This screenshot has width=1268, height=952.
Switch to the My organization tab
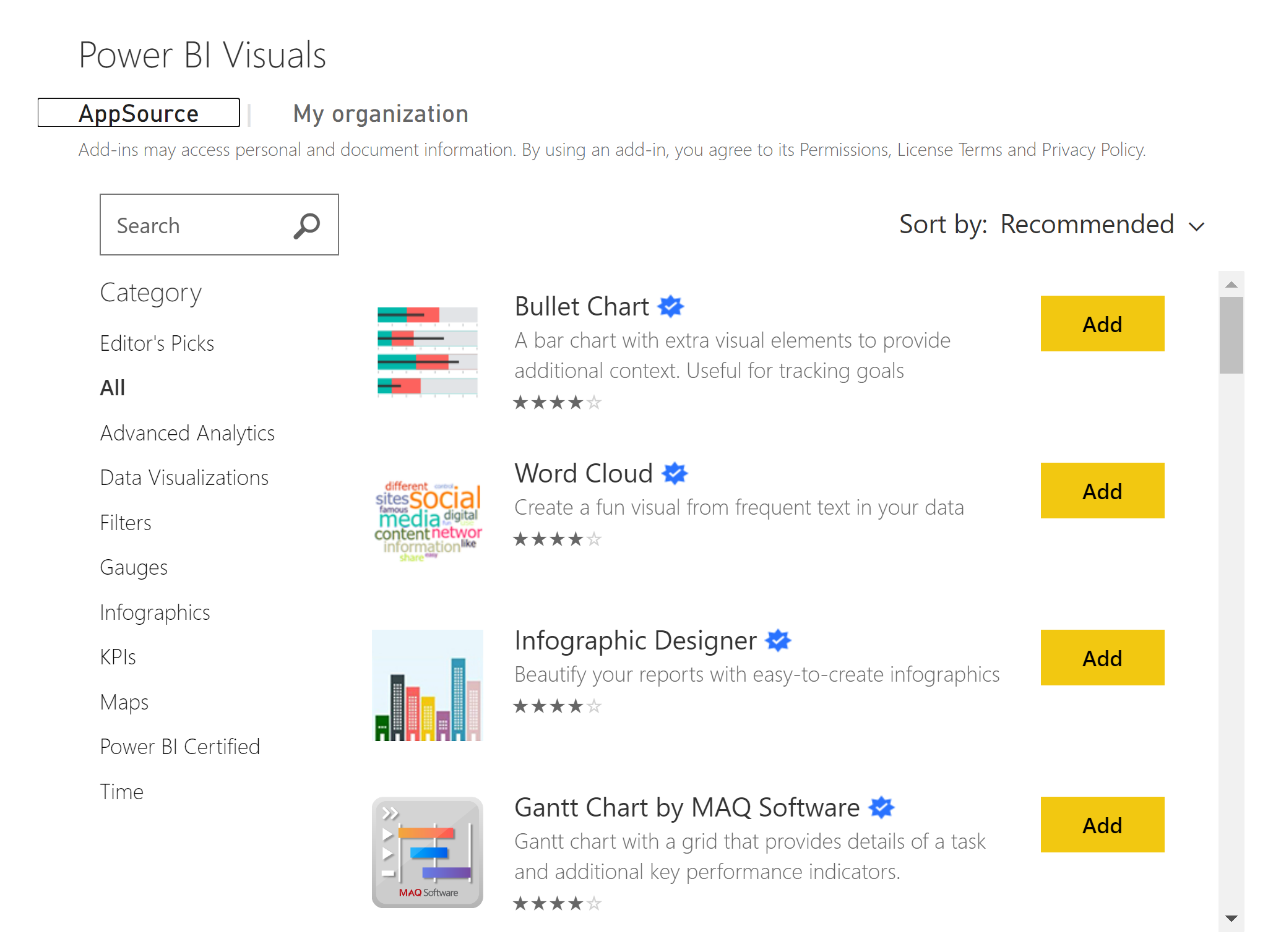(381, 114)
